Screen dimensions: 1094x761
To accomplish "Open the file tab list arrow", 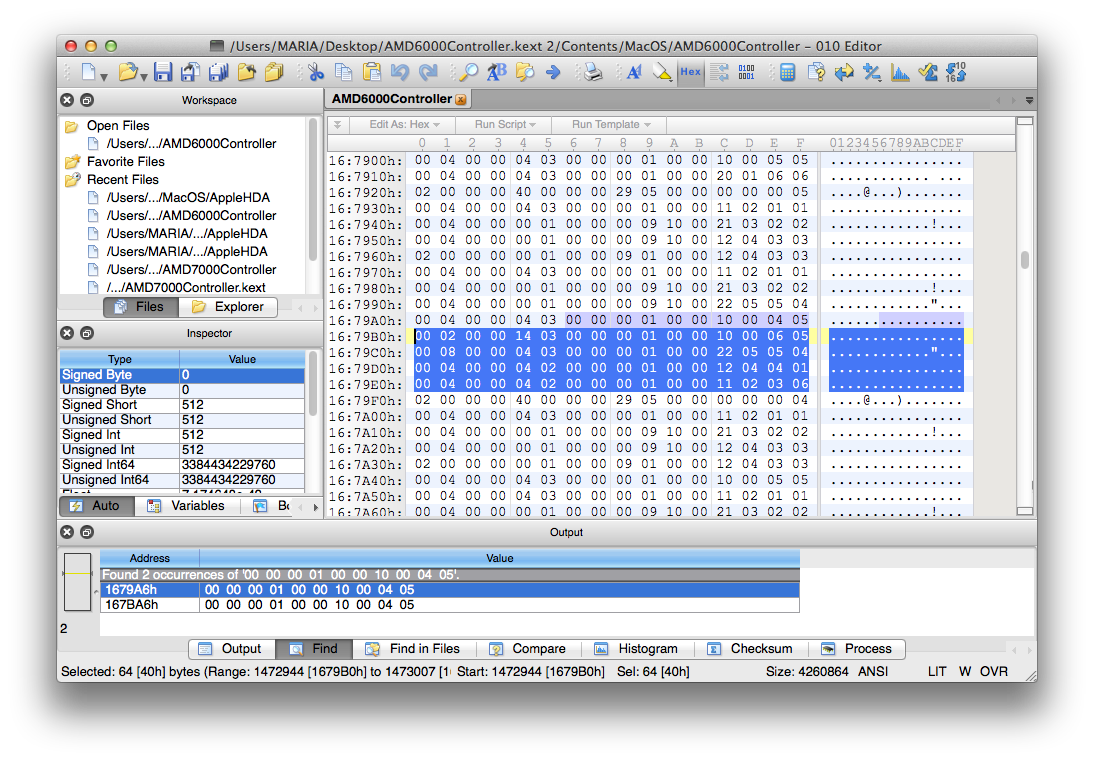I will (x=1029, y=100).
